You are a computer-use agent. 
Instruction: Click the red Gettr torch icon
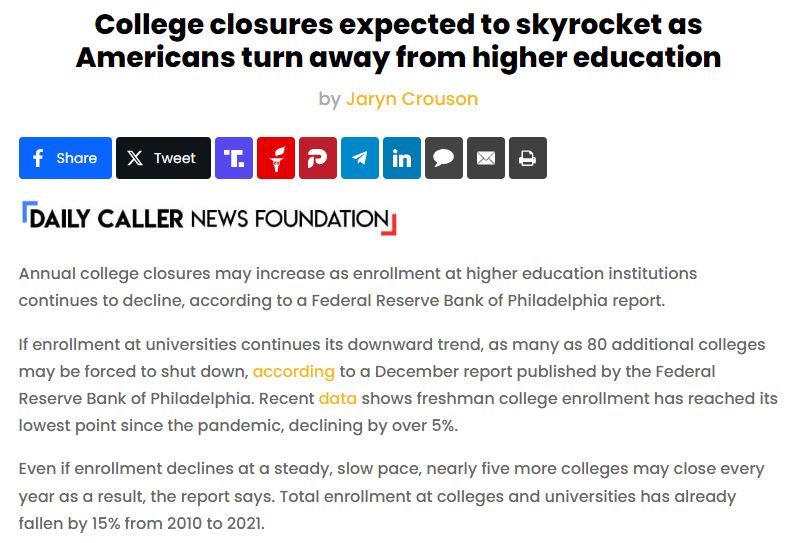point(276,158)
